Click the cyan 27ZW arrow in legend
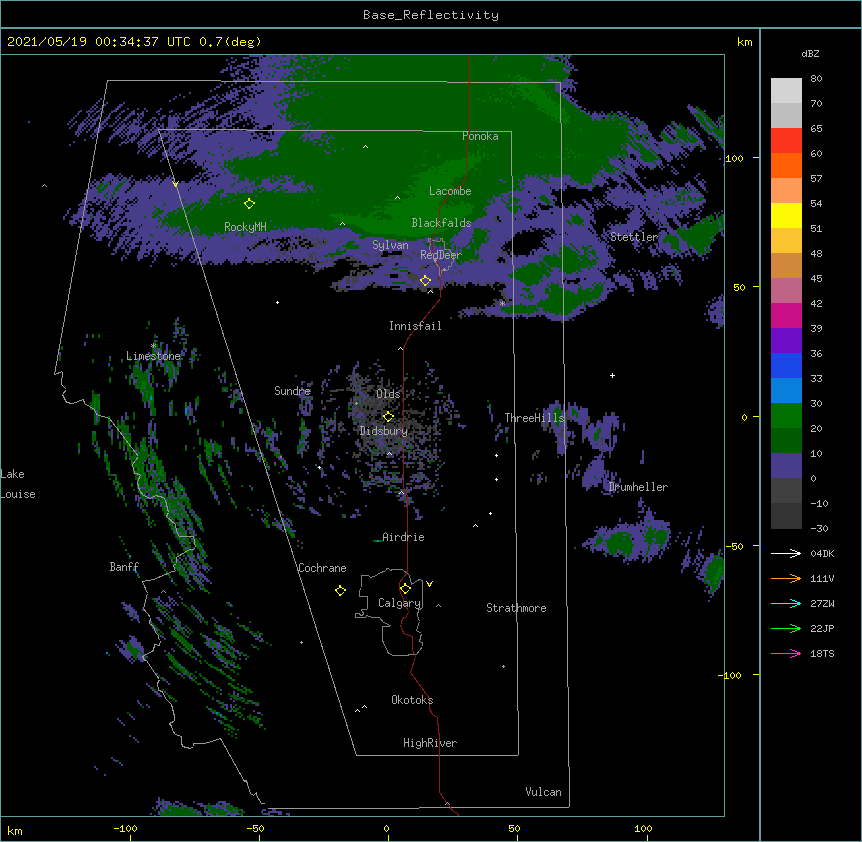Image resolution: width=862 pixels, height=842 pixels. (786, 603)
